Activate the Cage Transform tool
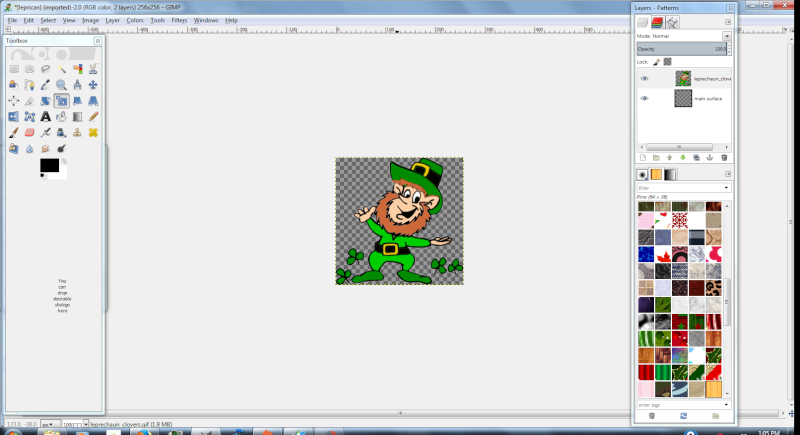The width and height of the screenshot is (800, 435). 30,117
